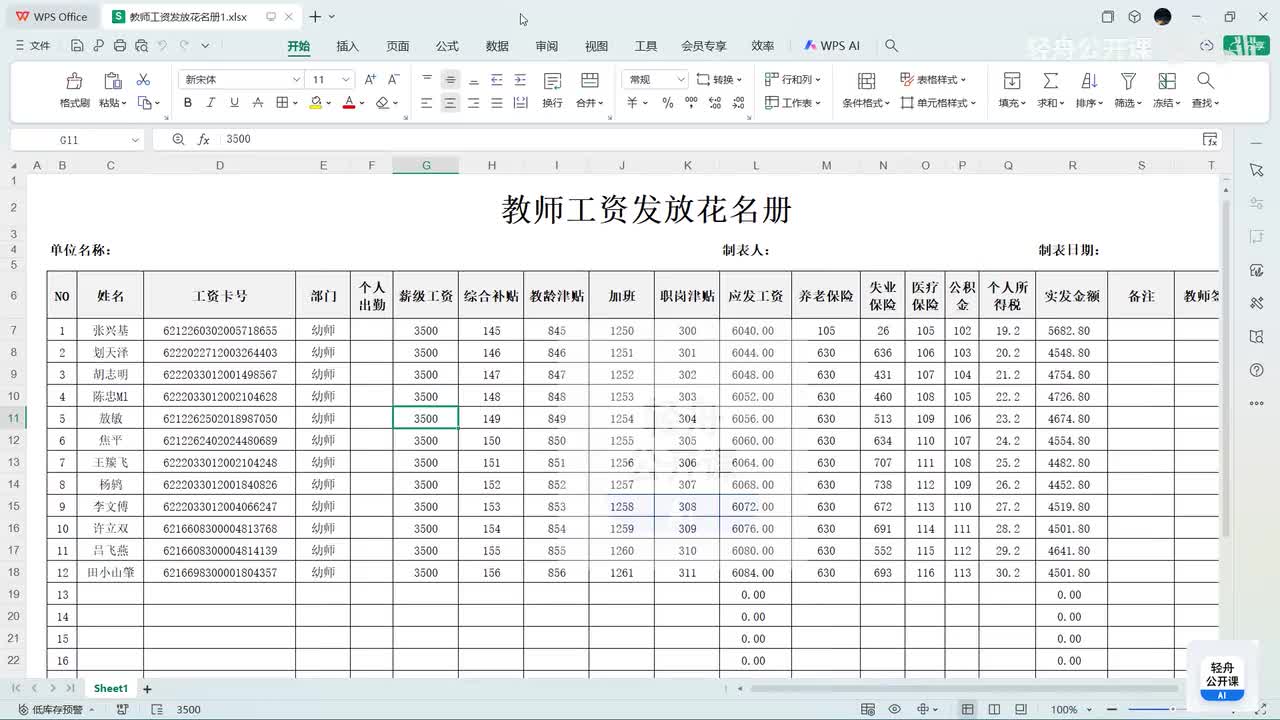Click the increase indent icon
Viewport: 1280px width, 720px height.
pyautogui.click(x=520, y=80)
